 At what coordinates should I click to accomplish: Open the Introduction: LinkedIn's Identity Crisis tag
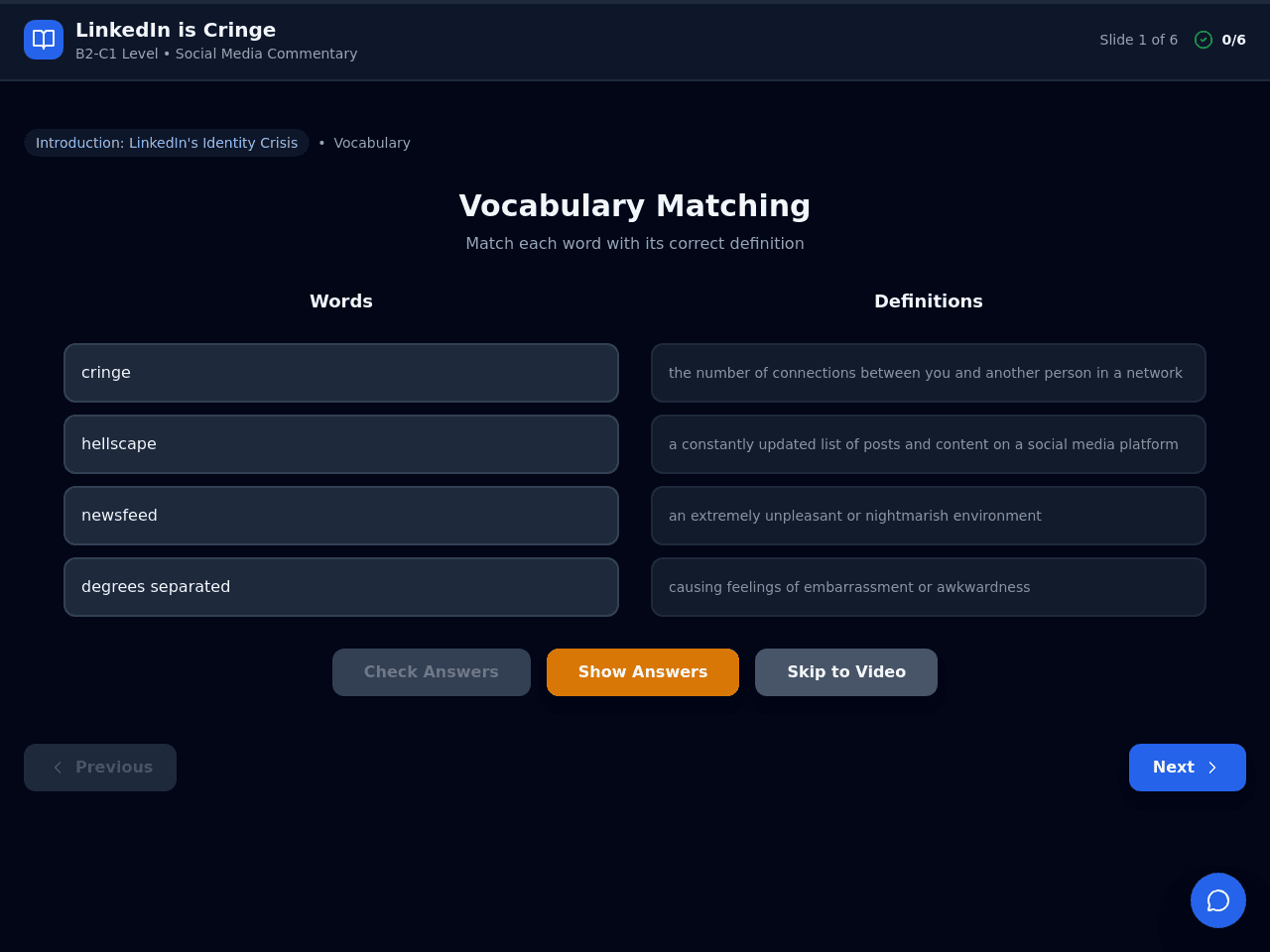(x=167, y=143)
